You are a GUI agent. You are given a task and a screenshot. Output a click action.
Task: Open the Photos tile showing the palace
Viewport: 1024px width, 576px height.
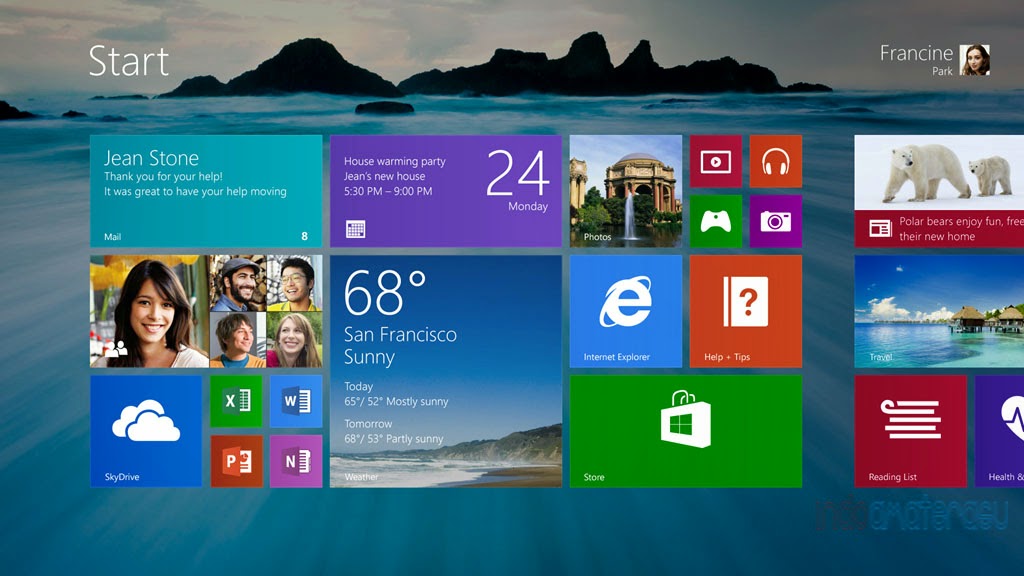click(x=624, y=190)
